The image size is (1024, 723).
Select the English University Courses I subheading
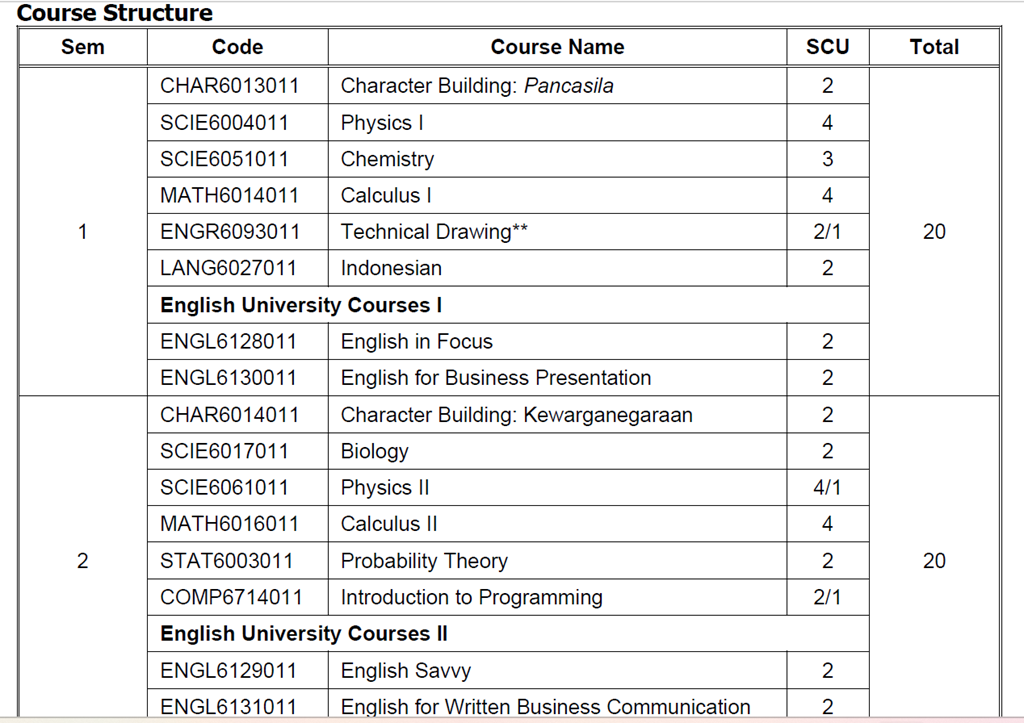(x=301, y=305)
